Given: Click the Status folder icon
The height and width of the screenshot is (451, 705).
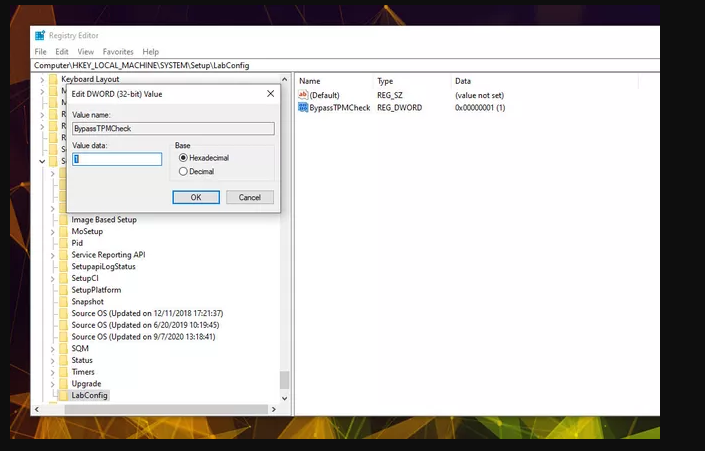Looking at the screenshot, I should click(x=64, y=360).
